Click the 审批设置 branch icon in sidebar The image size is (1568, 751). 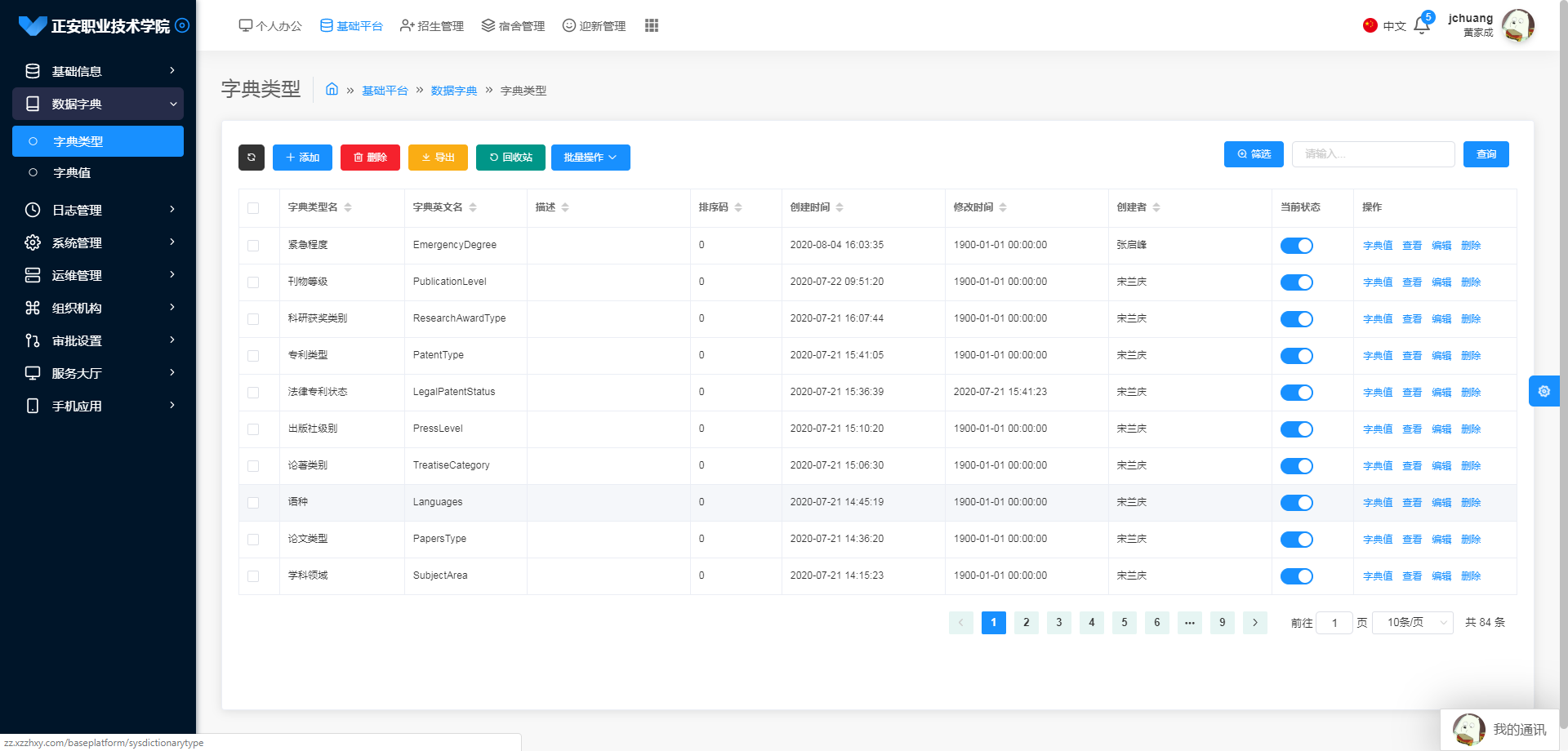click(33, 340)
